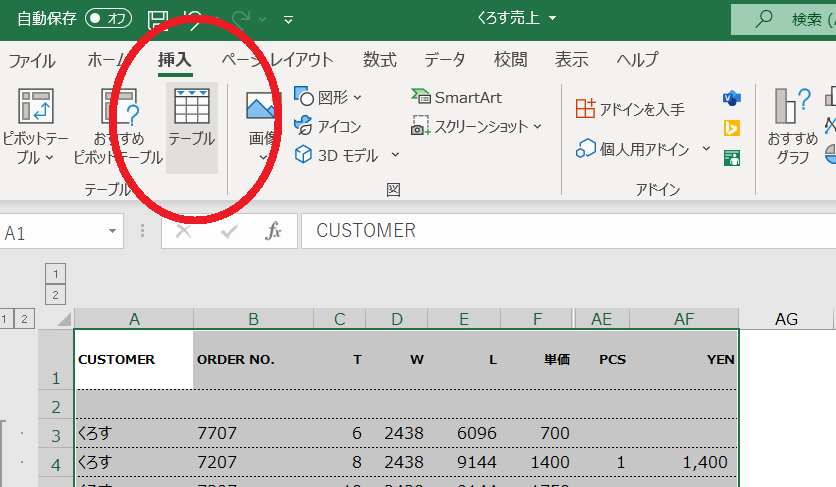Click cell with order number 7707

(253, 433)
